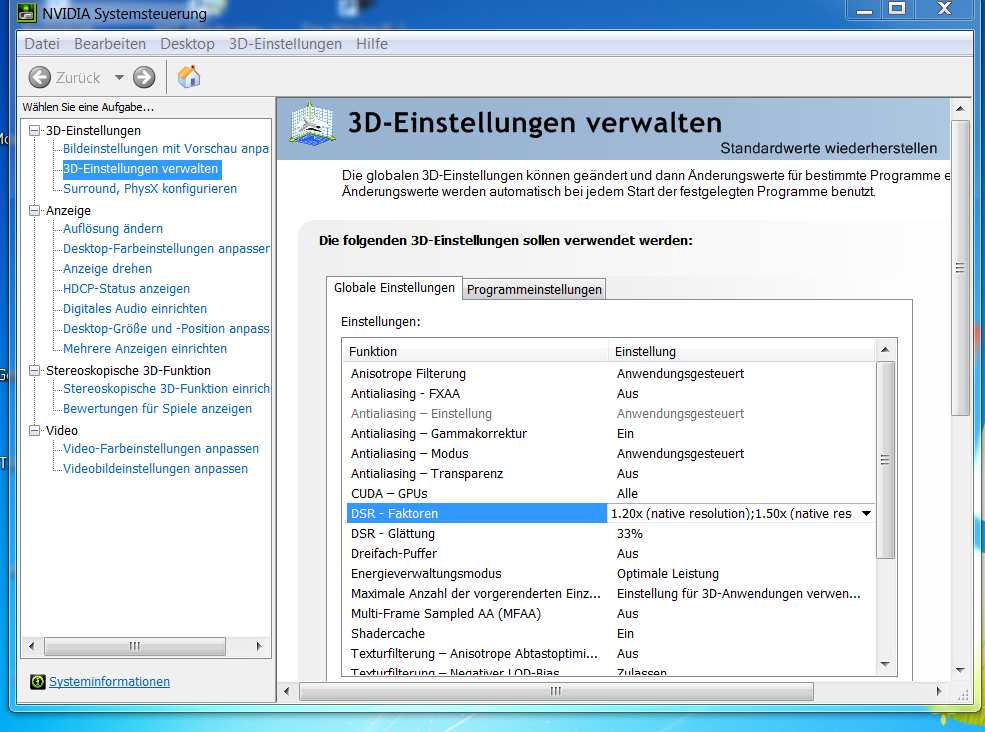Viewport: 985px width, 732px height.
Task: Select the CUDA – GPUs row
Action: tap(610, 494)
